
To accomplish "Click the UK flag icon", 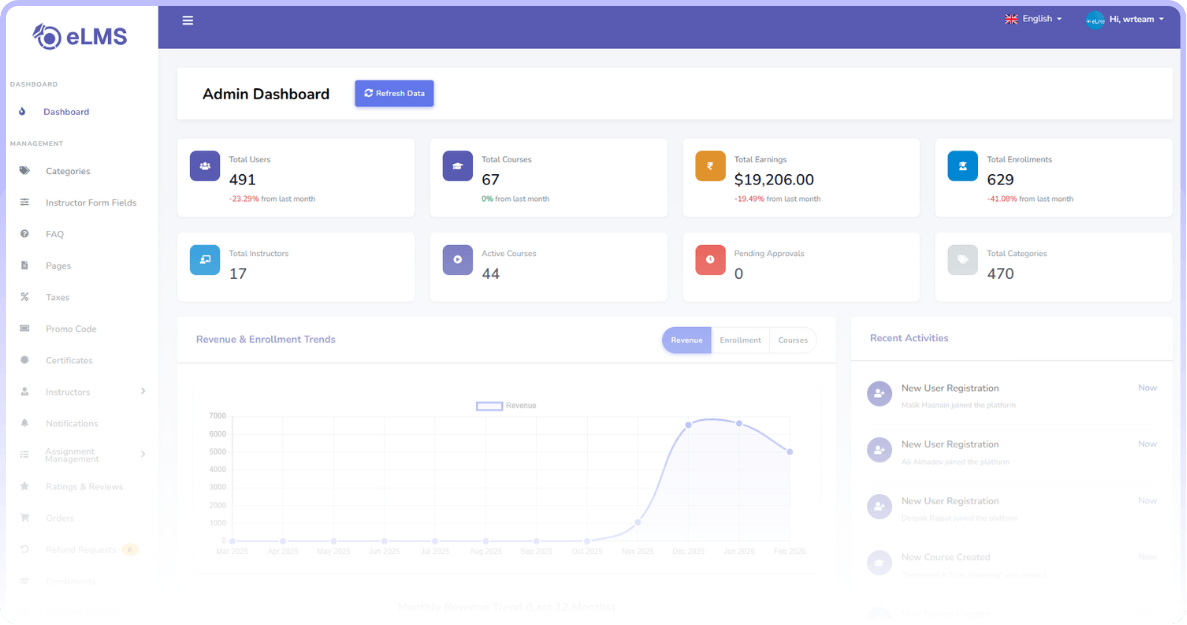I will tap(1011, 19).
